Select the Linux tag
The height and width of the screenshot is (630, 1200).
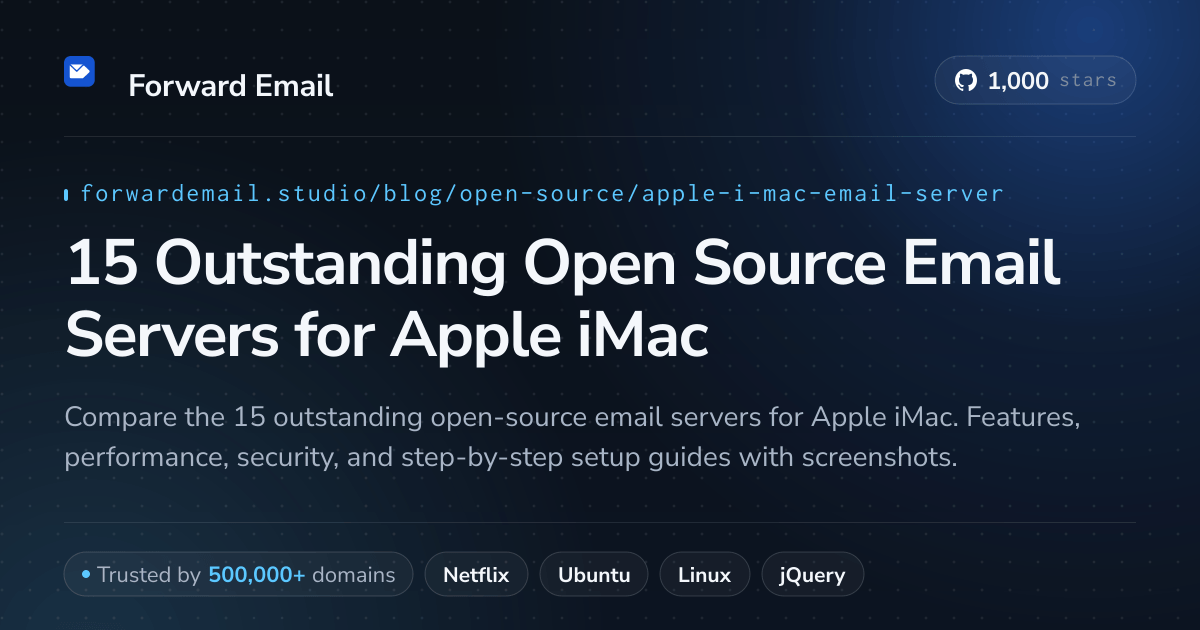(x=704, y=575)
